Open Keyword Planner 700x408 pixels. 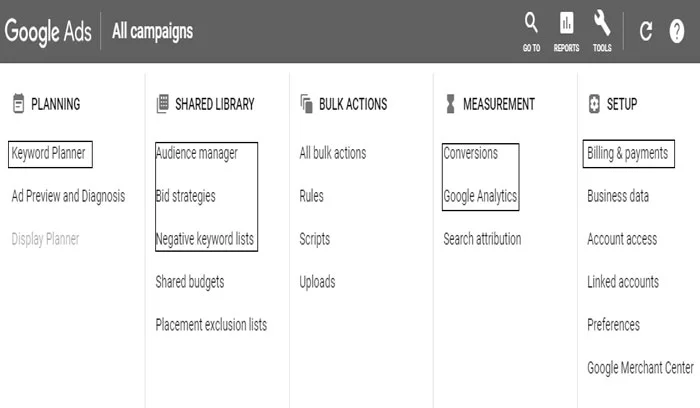pos(49,154)
